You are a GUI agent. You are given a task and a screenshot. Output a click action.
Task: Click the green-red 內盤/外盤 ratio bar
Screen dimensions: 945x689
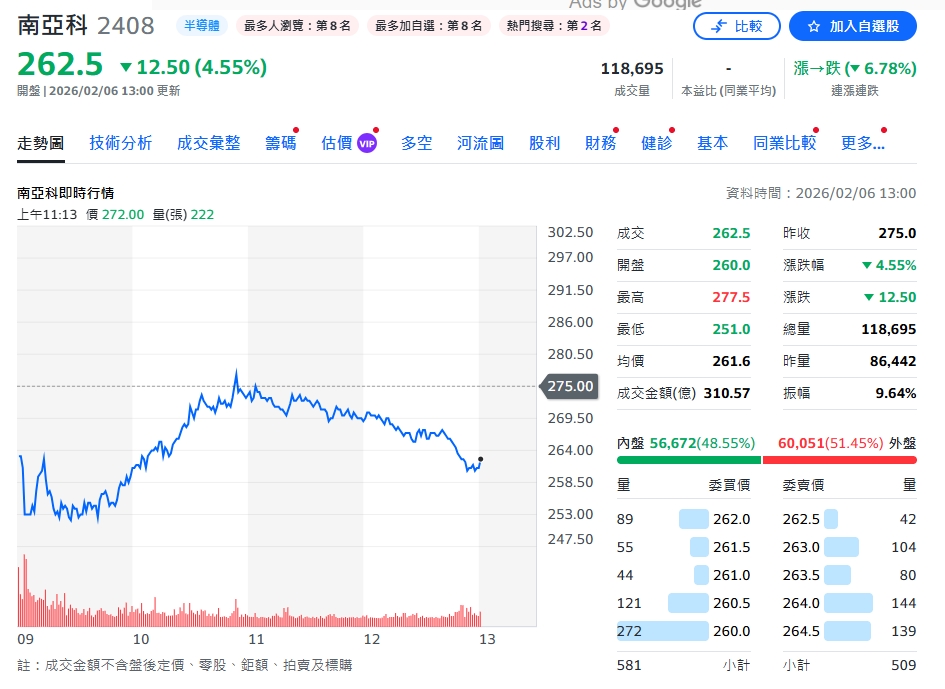click(x=765, y=459)
